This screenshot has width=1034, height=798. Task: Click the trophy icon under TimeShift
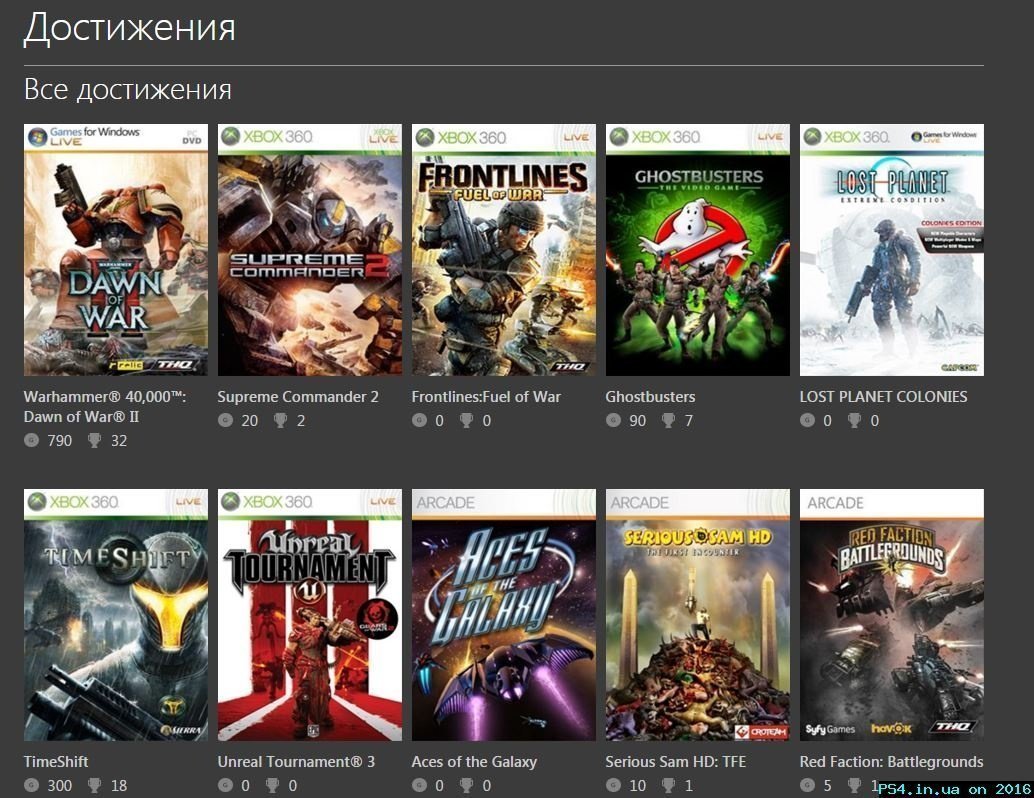click(x=94, y=785)
